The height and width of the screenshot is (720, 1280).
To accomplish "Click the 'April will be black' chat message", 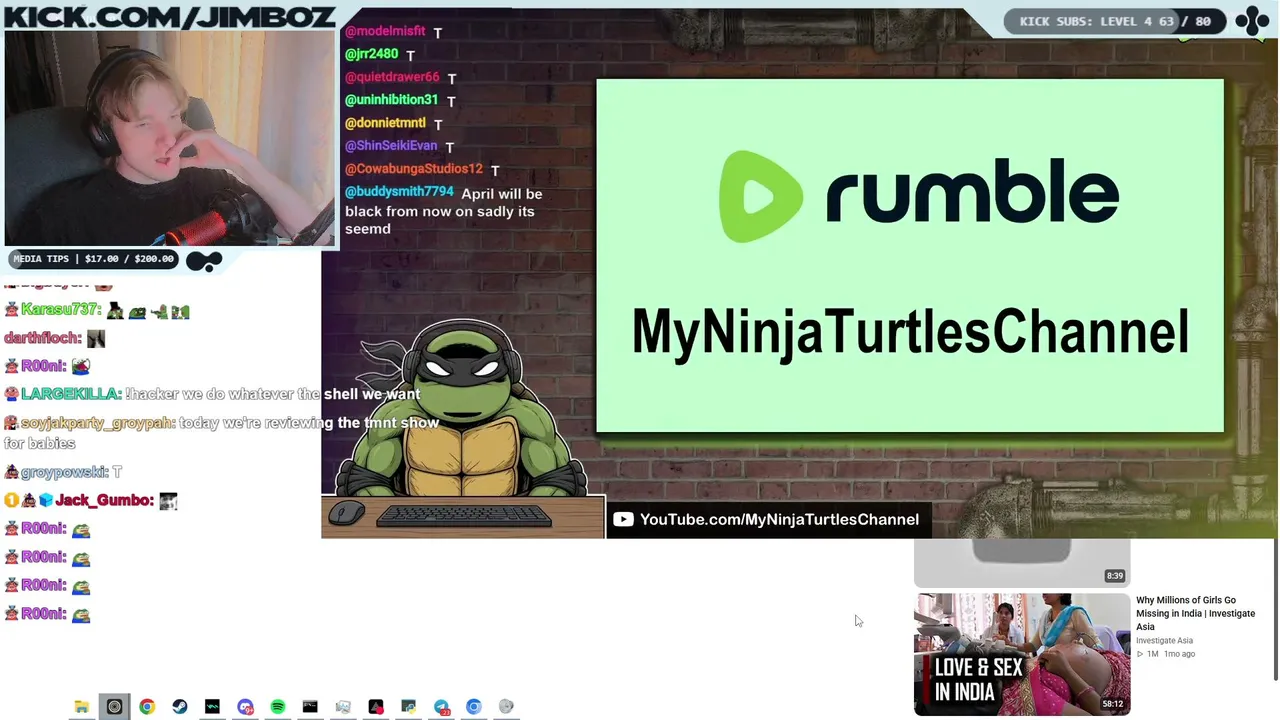I will [444, 211].
